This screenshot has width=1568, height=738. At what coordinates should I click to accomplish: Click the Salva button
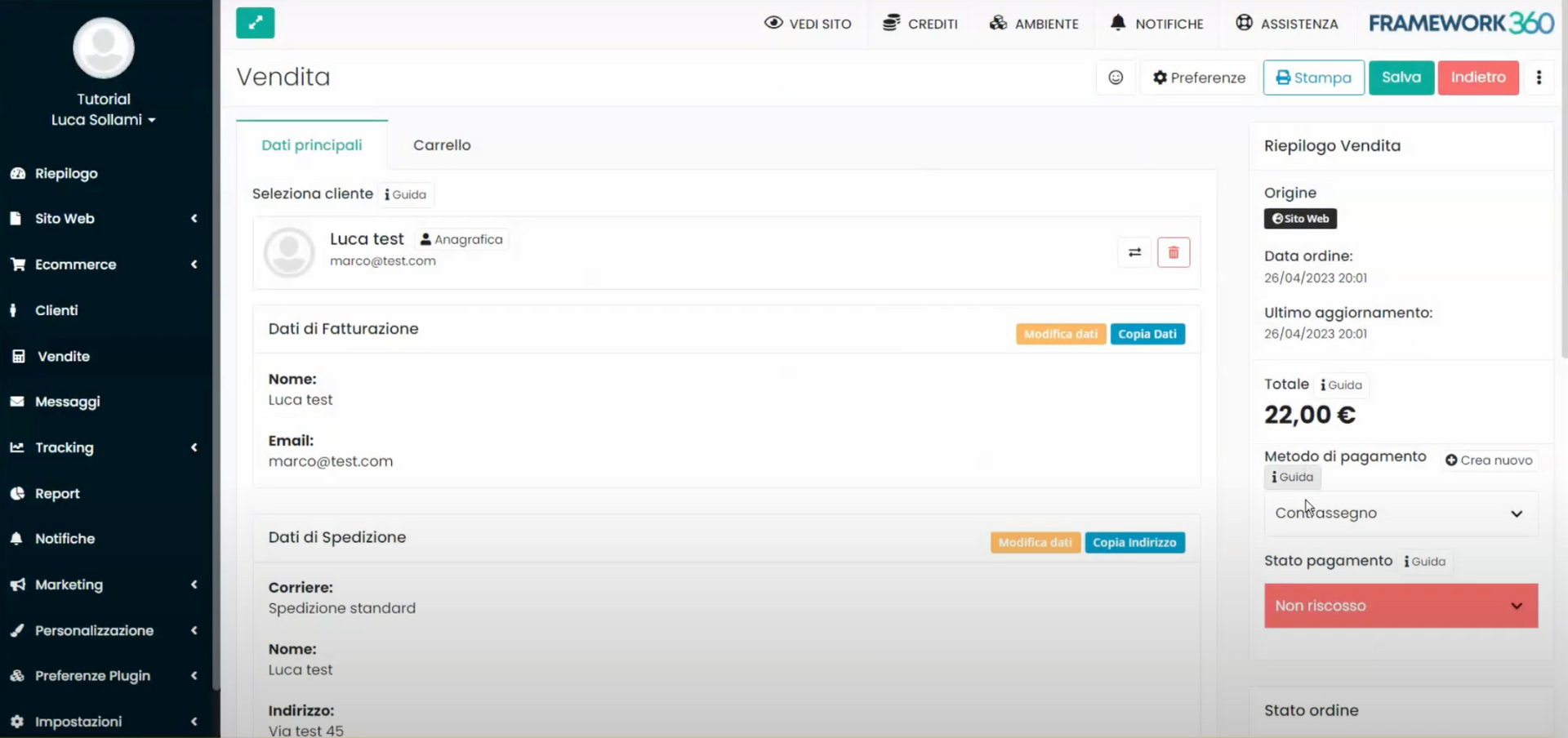coord(1401,77)
